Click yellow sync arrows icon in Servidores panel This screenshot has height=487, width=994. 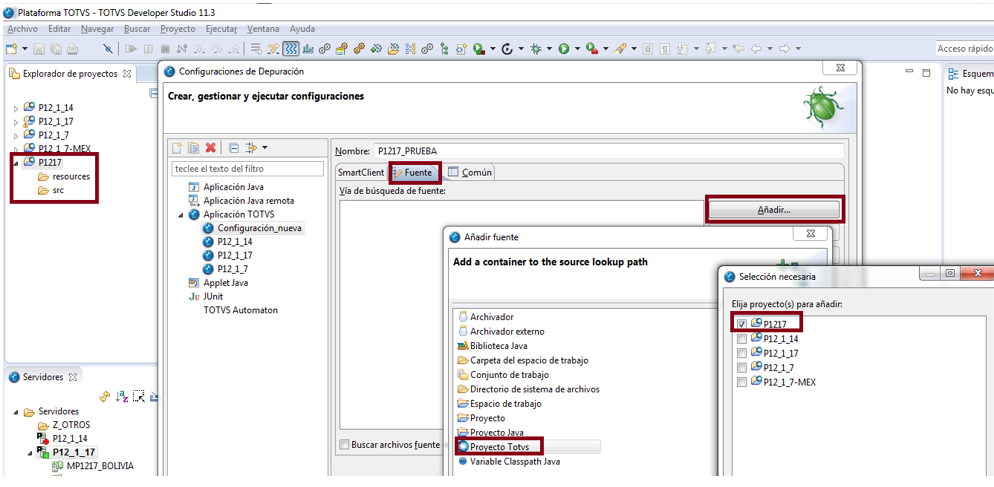[106, 397]
